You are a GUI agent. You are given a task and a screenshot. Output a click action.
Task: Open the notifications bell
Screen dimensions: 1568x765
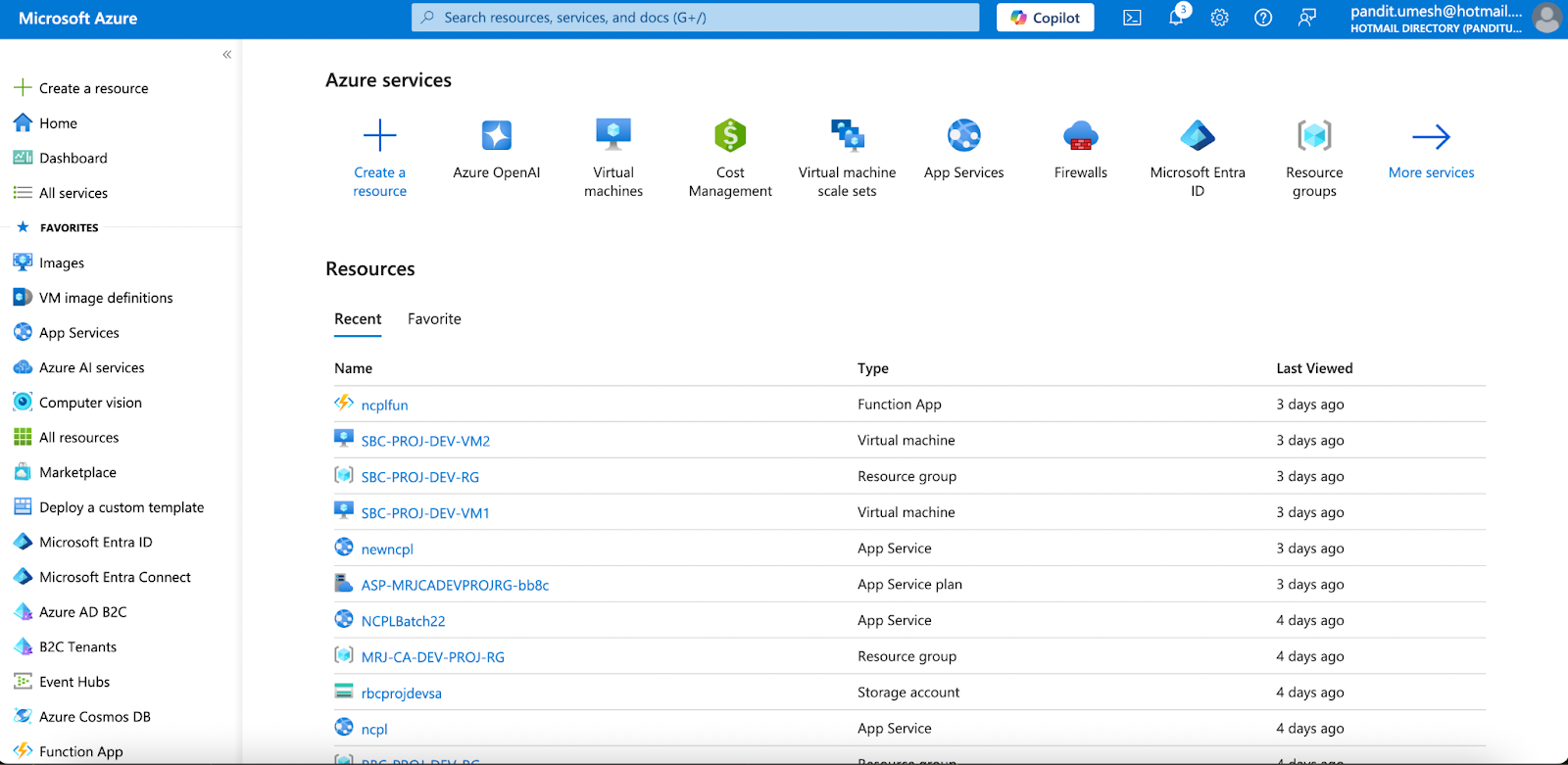(x=1176, y=18)
